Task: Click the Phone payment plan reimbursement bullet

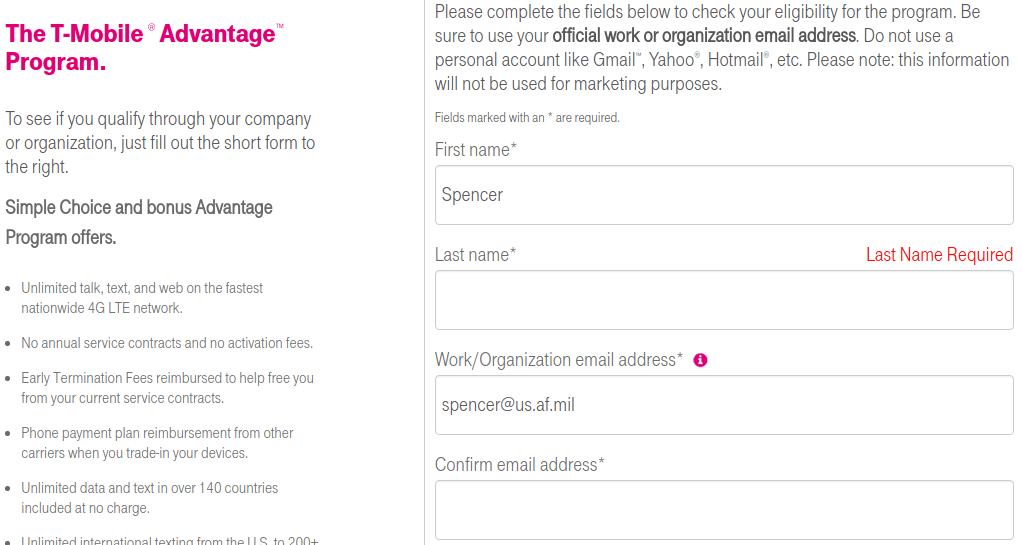Action: [x=157, y=443]
